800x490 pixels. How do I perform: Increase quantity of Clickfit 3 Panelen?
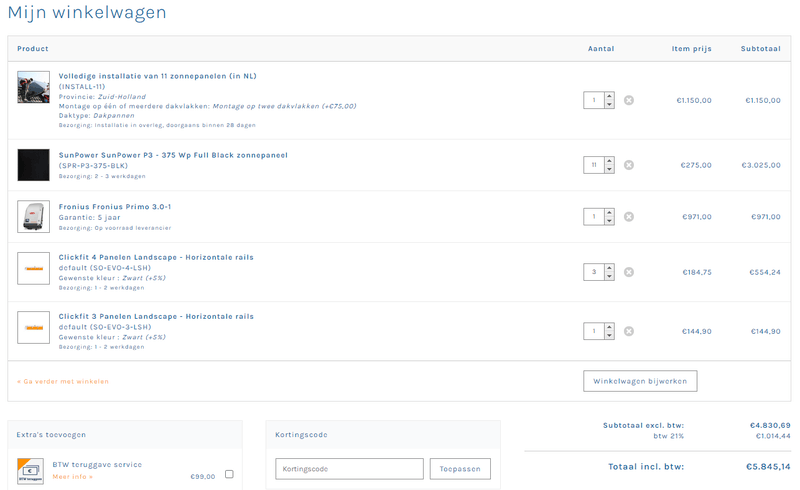609,327
